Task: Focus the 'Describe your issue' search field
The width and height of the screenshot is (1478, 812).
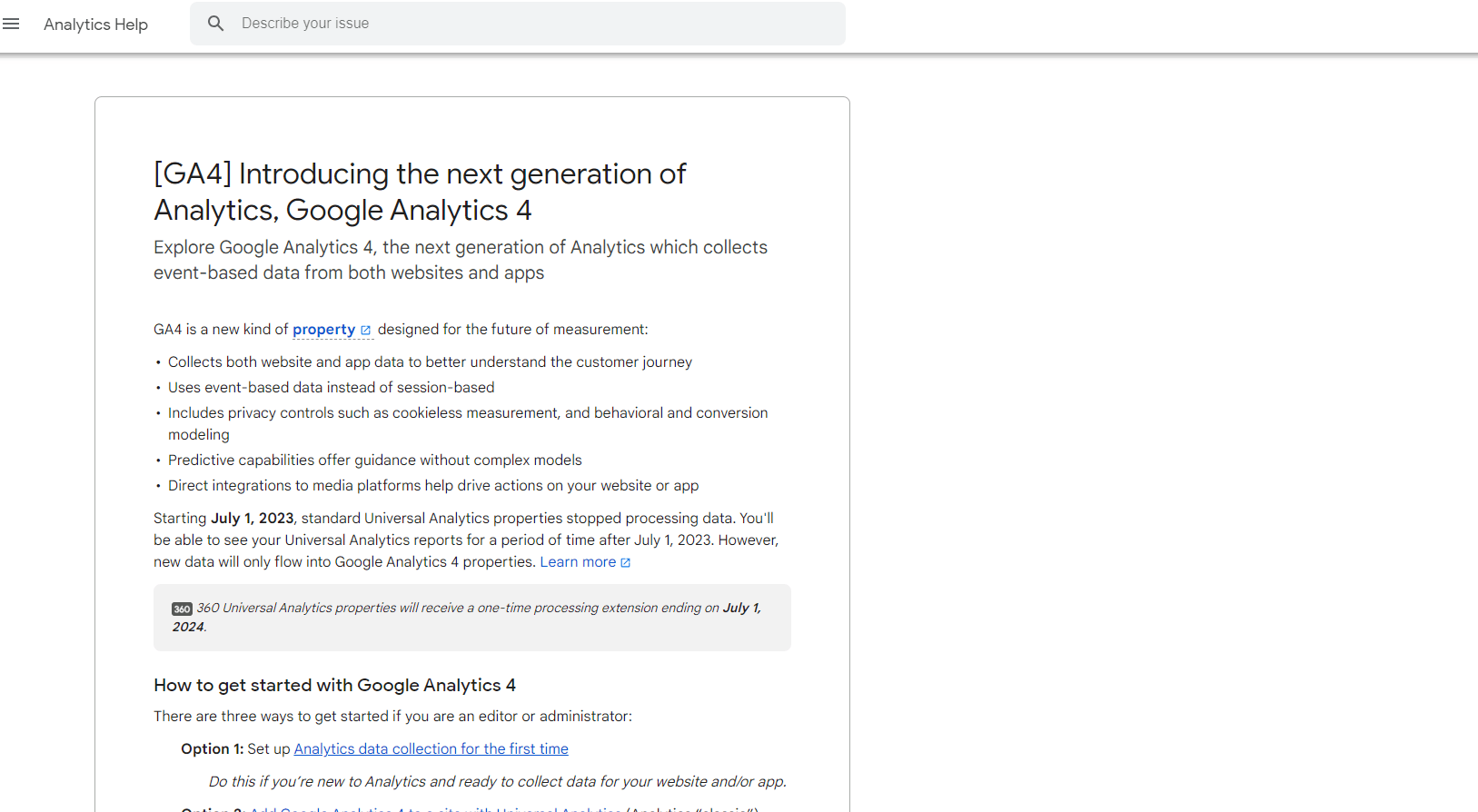Action: click(x=518, y=24)
